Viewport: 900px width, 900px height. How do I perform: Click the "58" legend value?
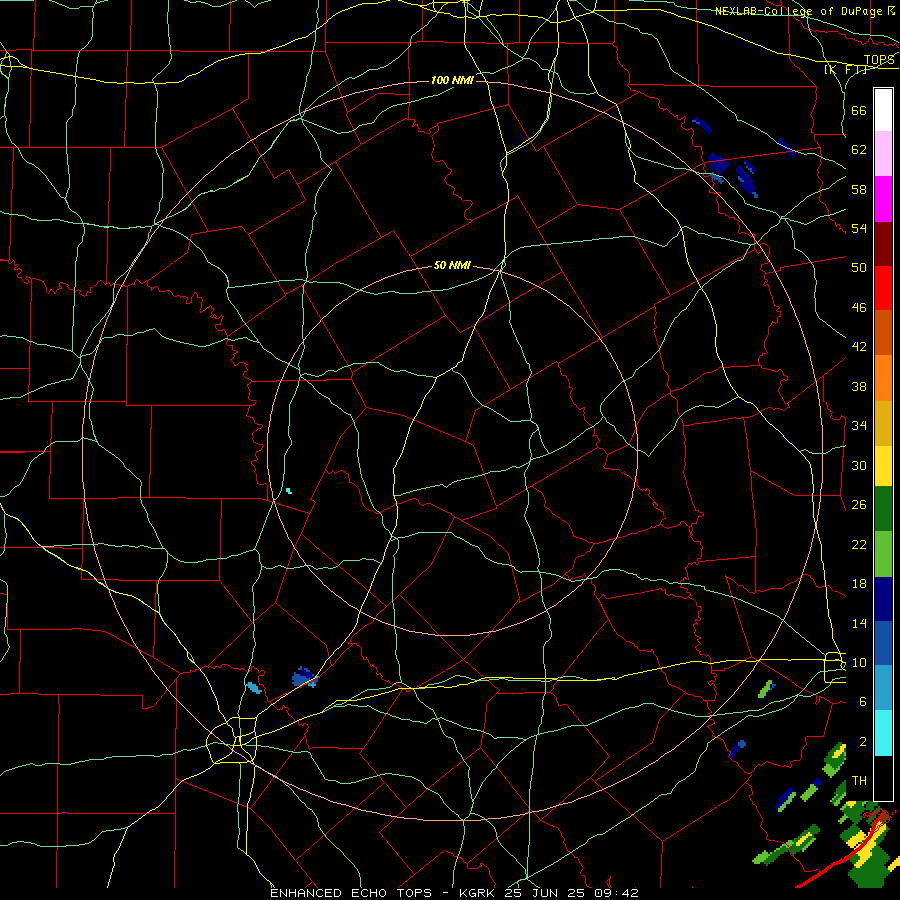pyautogui.click(x=859, y=189)
